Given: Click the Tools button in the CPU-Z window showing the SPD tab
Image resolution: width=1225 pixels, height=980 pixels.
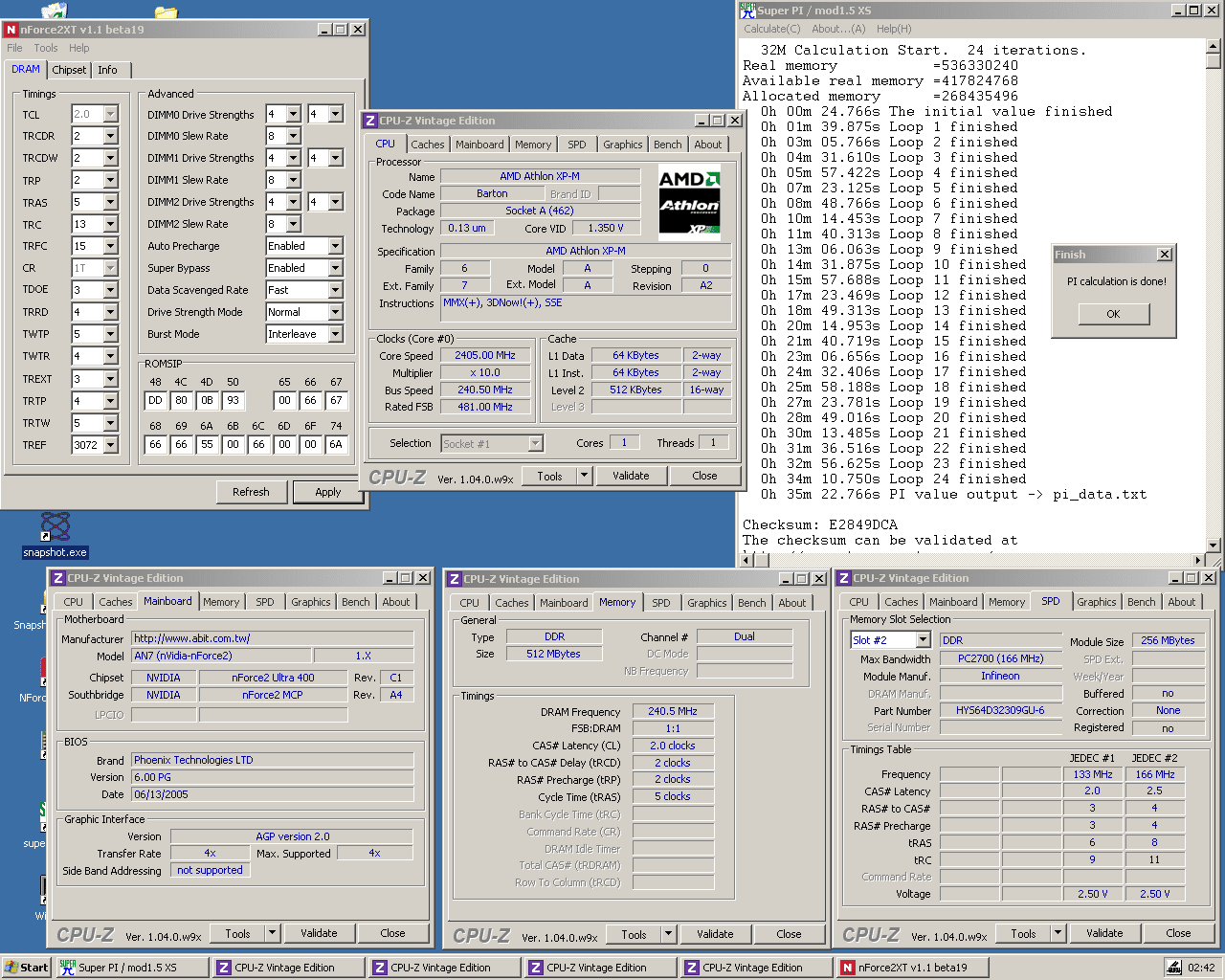Looking at the screenshot, I should pos(1023,933).
